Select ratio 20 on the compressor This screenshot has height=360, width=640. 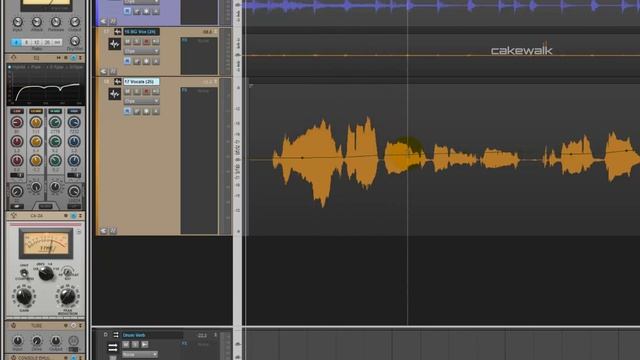pos(47,42)
